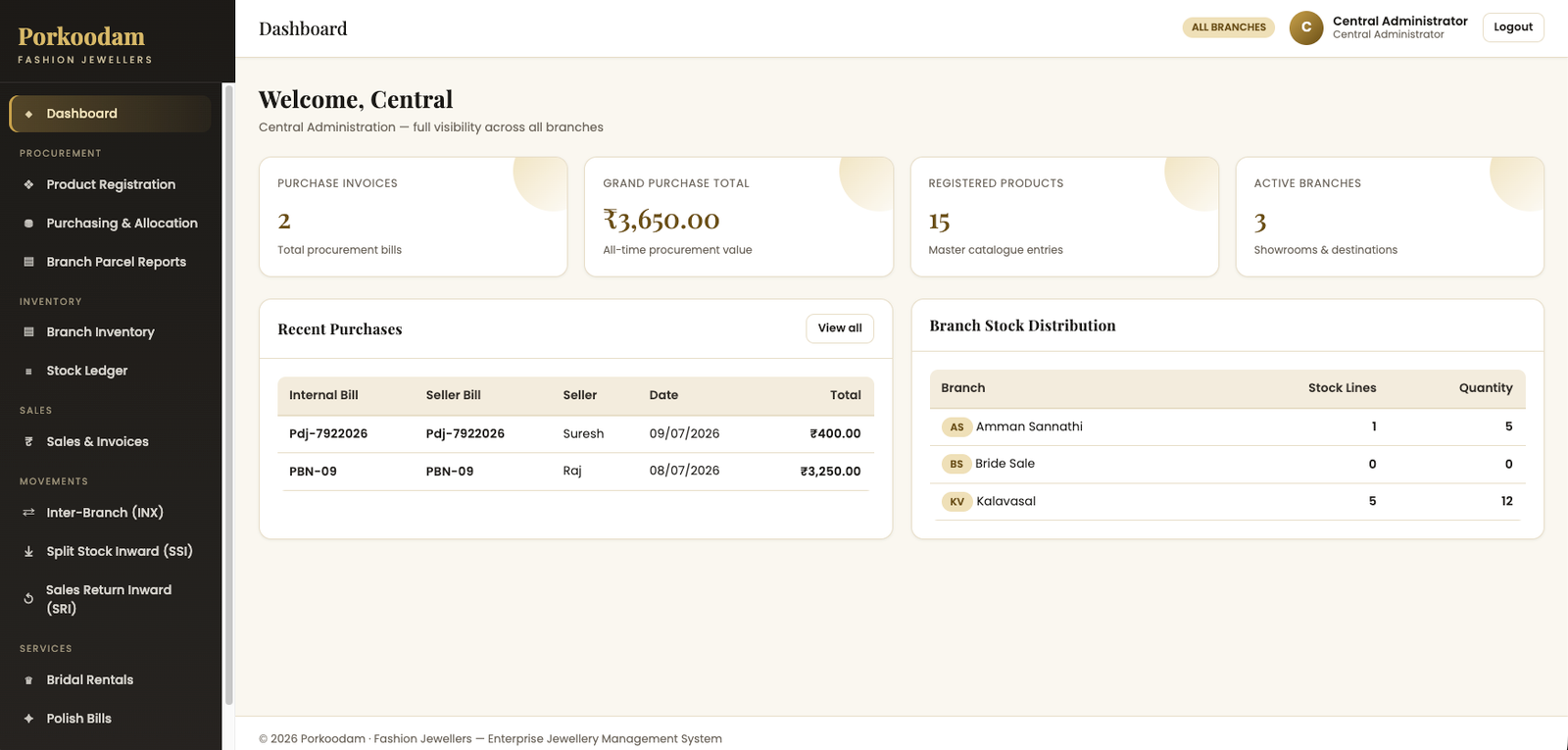Click date 09/07/2026
Screen dimensions: 1568x750
[684, 433]
